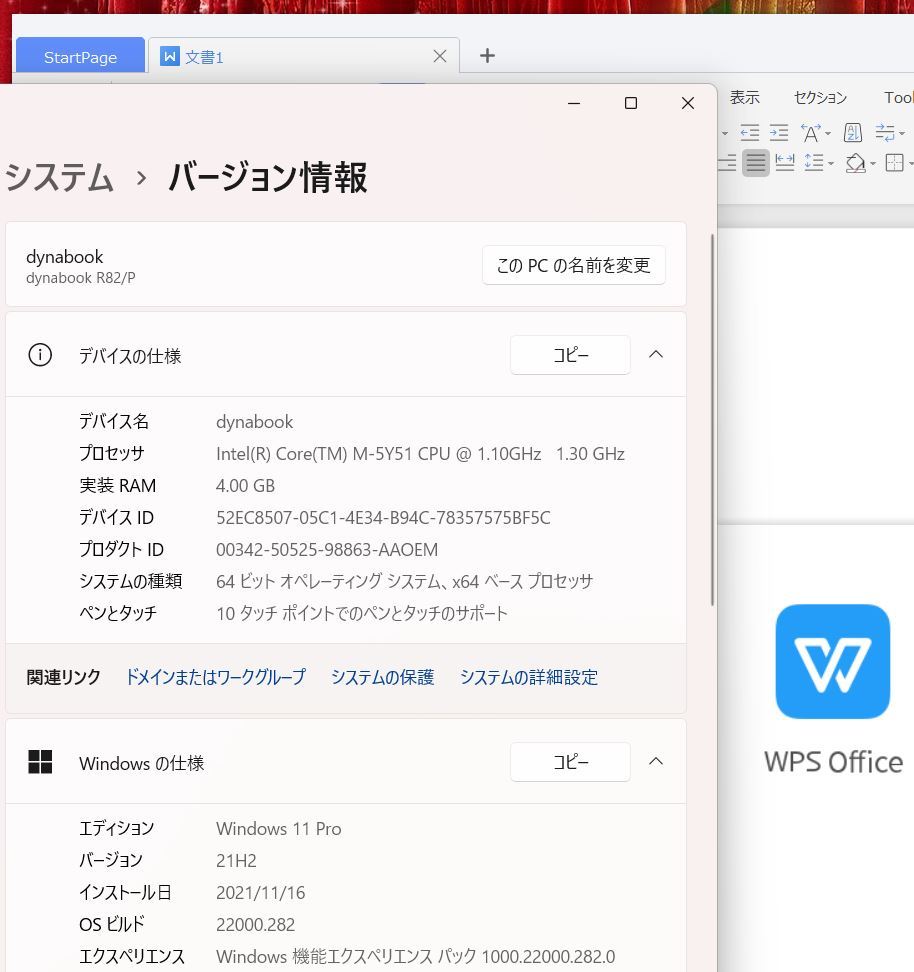Click the settings window vertical scrollbar

tap(712, 419)
